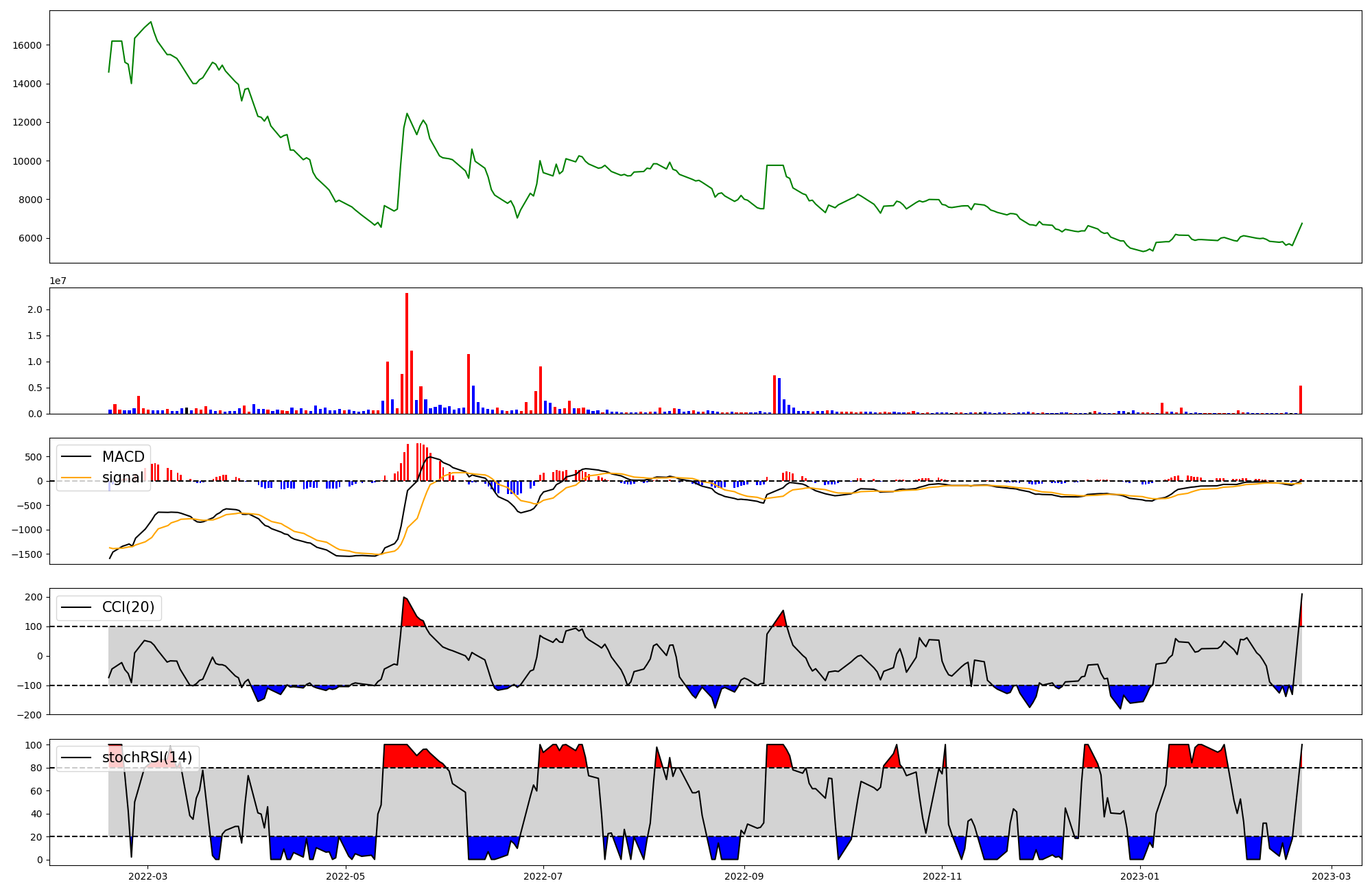Click the 2.0 tick on the volume axis
This screenshot has height=892, width=1372.
34,310
